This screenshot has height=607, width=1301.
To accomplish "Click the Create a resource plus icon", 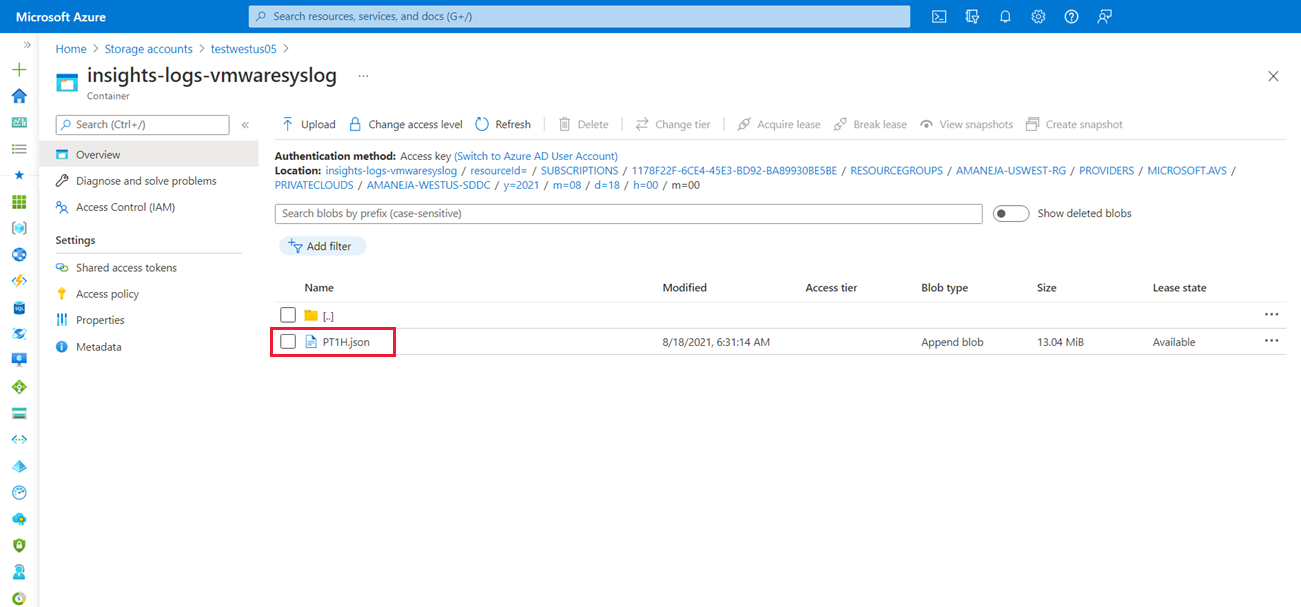I will (19, 70).
